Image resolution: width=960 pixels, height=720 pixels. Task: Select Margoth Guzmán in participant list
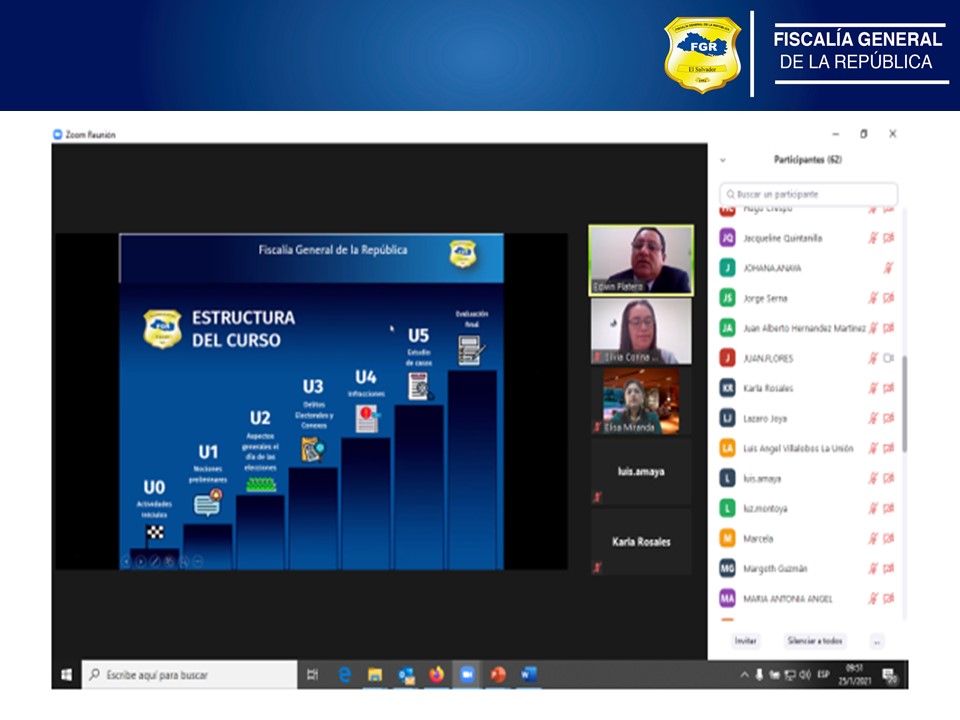point(775,568)
